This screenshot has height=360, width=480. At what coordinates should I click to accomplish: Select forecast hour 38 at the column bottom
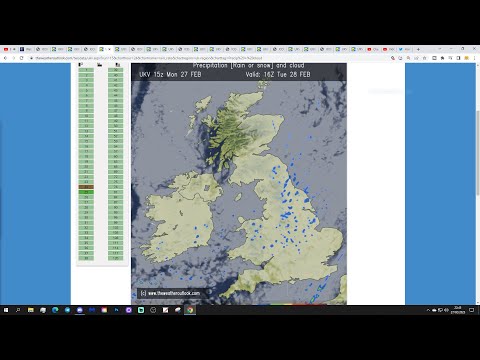(86, 258)
